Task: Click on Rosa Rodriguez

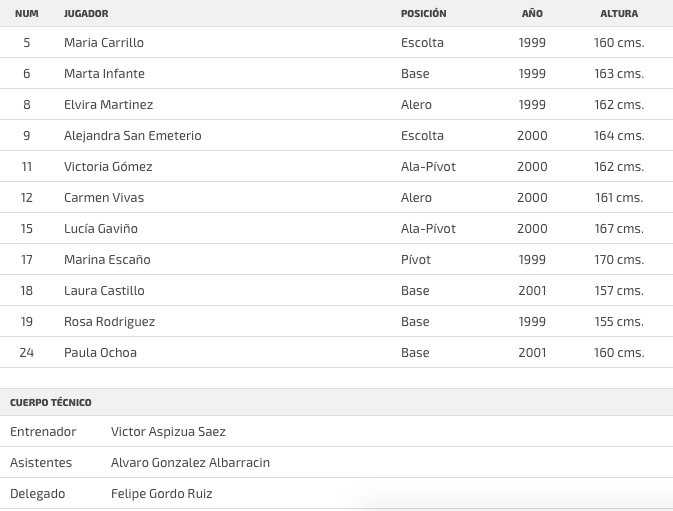Action: pyautogui.click(x=109, y=322)
